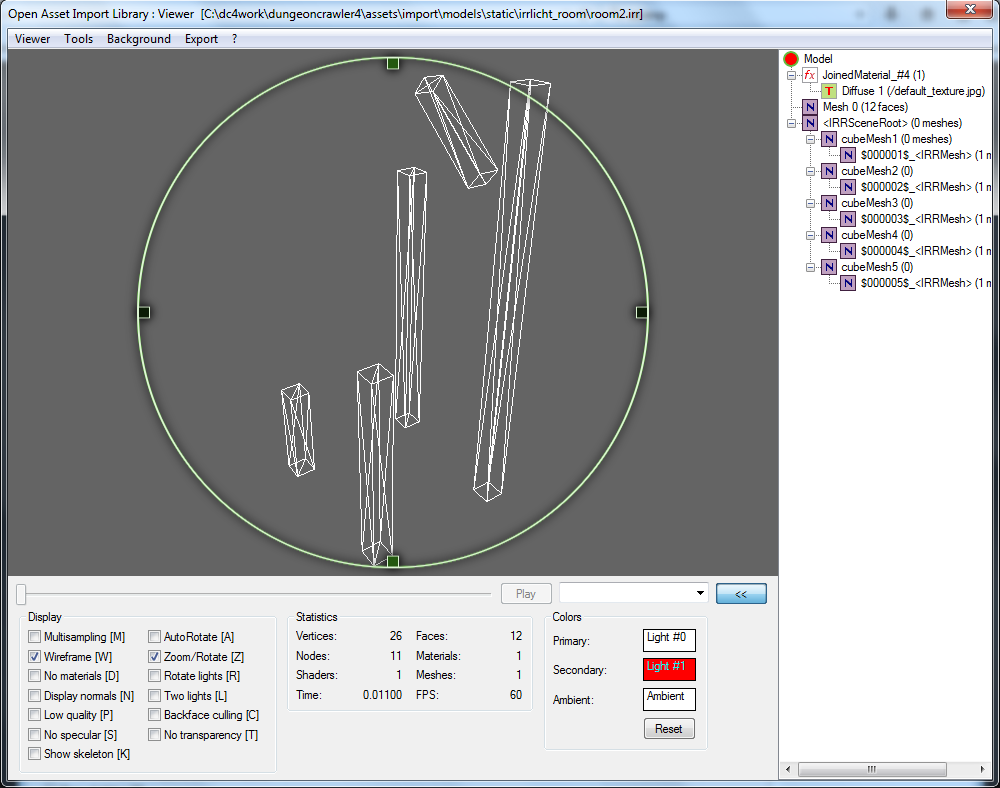Collapse the JoinedMaterial_#4 tree node
This screenshot has width=1000, height=788.
[791, 75]
